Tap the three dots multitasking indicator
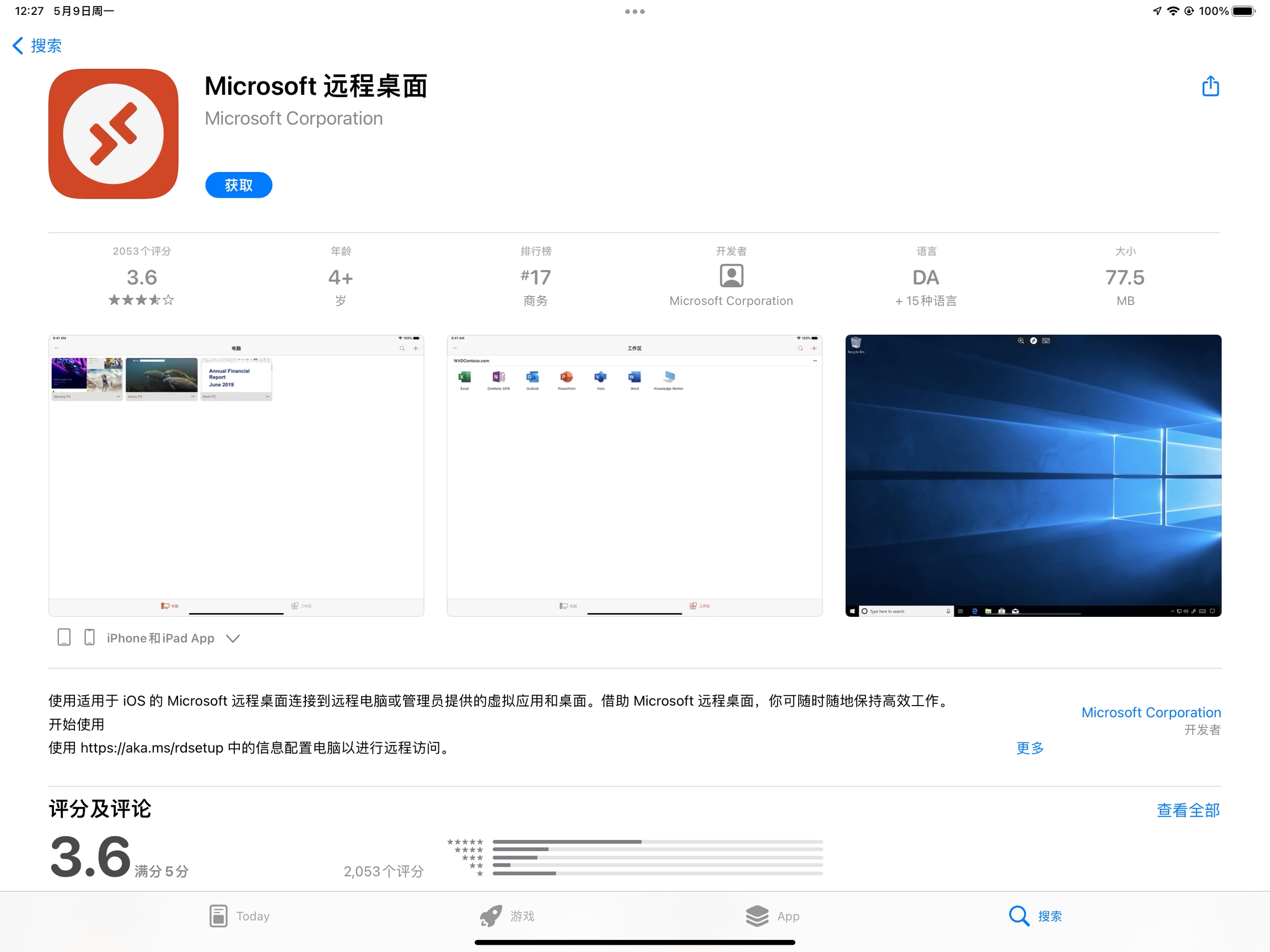The width and height of the screenshot is (1270, 952). pos(634,12)
